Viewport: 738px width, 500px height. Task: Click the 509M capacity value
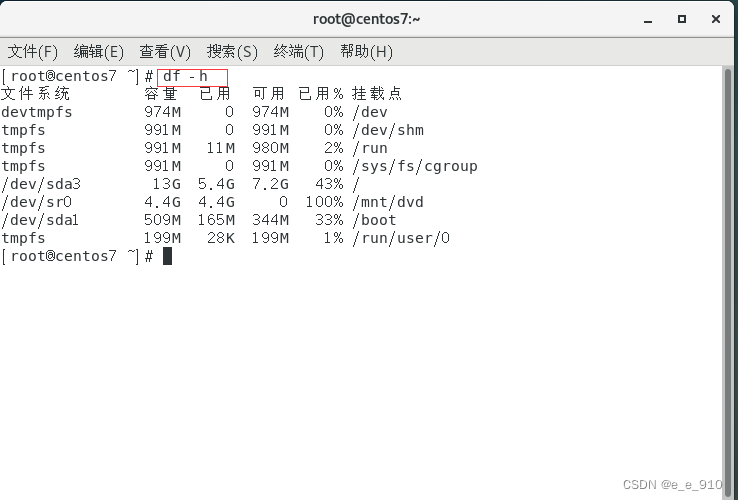click(162, 220)
